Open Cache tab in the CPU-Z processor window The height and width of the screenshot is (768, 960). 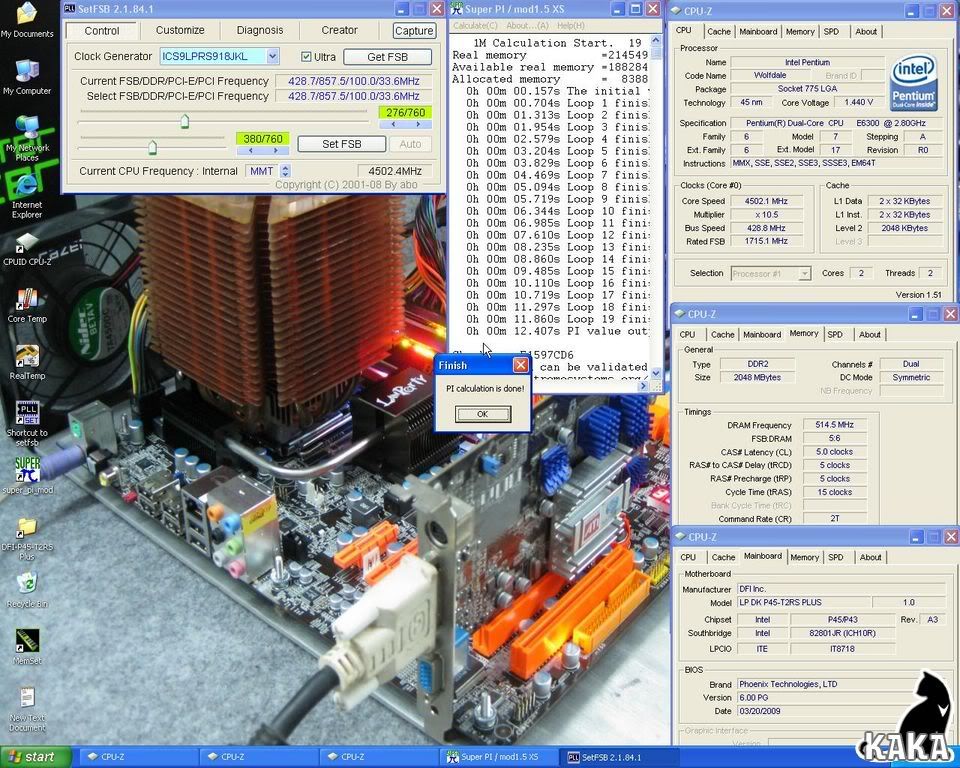click(719, 31)
